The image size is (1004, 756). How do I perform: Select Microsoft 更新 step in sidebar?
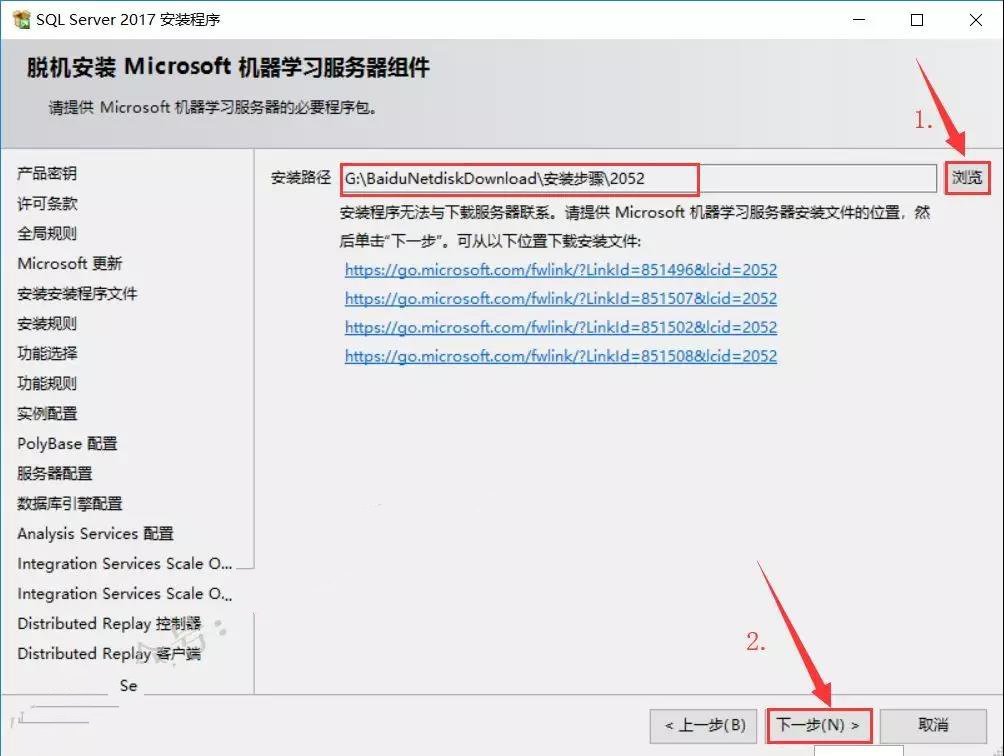[69, 264]
